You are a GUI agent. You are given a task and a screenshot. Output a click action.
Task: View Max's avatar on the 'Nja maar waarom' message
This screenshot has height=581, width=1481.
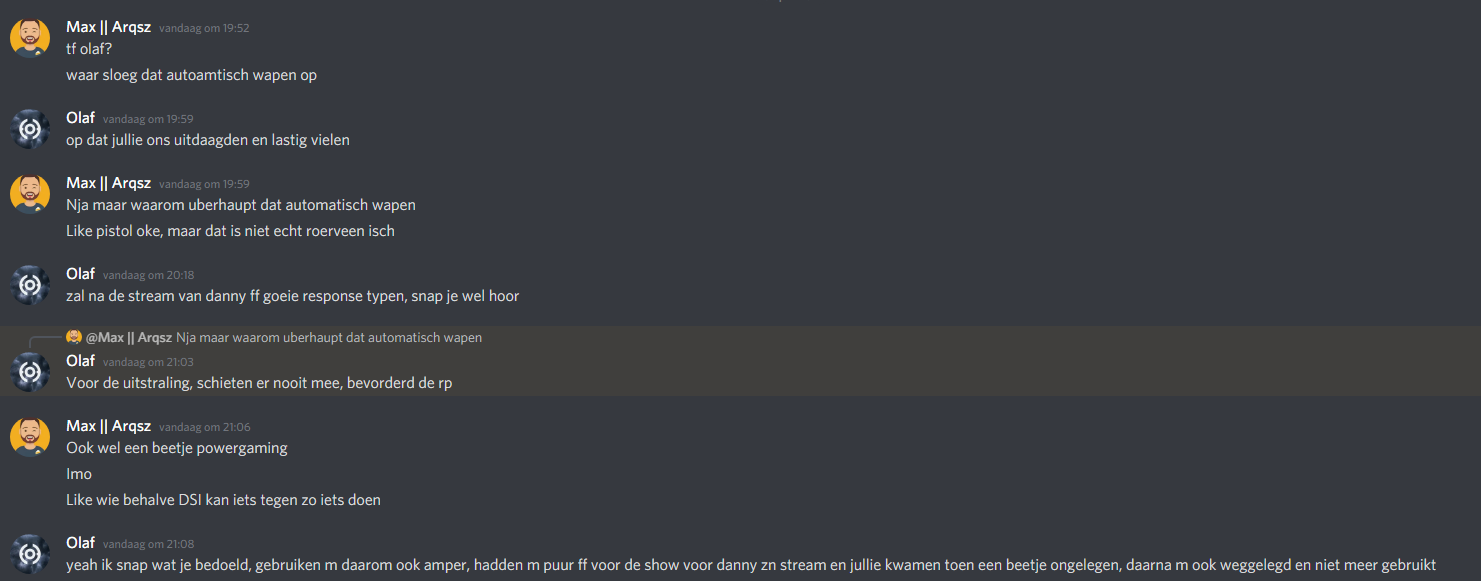pos(30,194)
